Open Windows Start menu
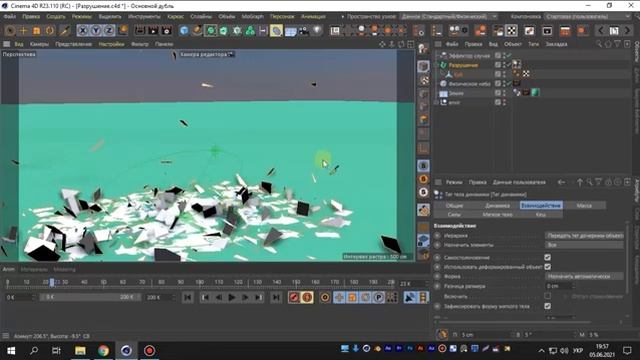 click(11, 351)
